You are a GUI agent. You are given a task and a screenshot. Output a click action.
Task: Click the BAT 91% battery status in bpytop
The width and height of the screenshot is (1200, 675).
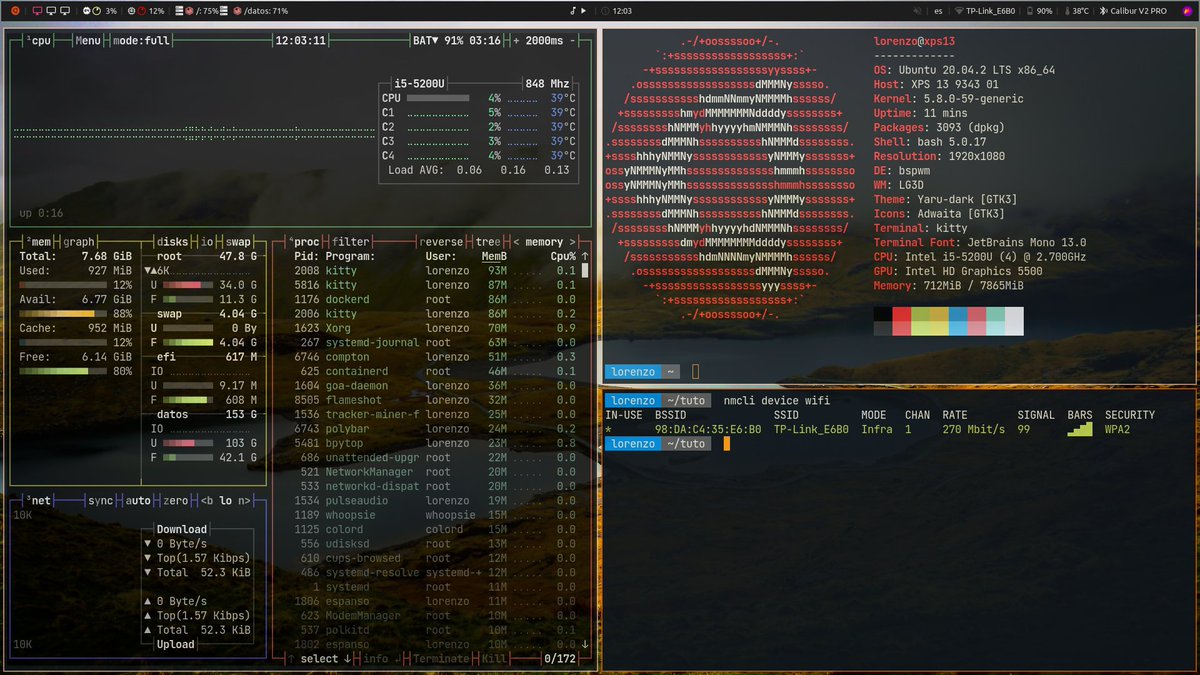[456, 41]
